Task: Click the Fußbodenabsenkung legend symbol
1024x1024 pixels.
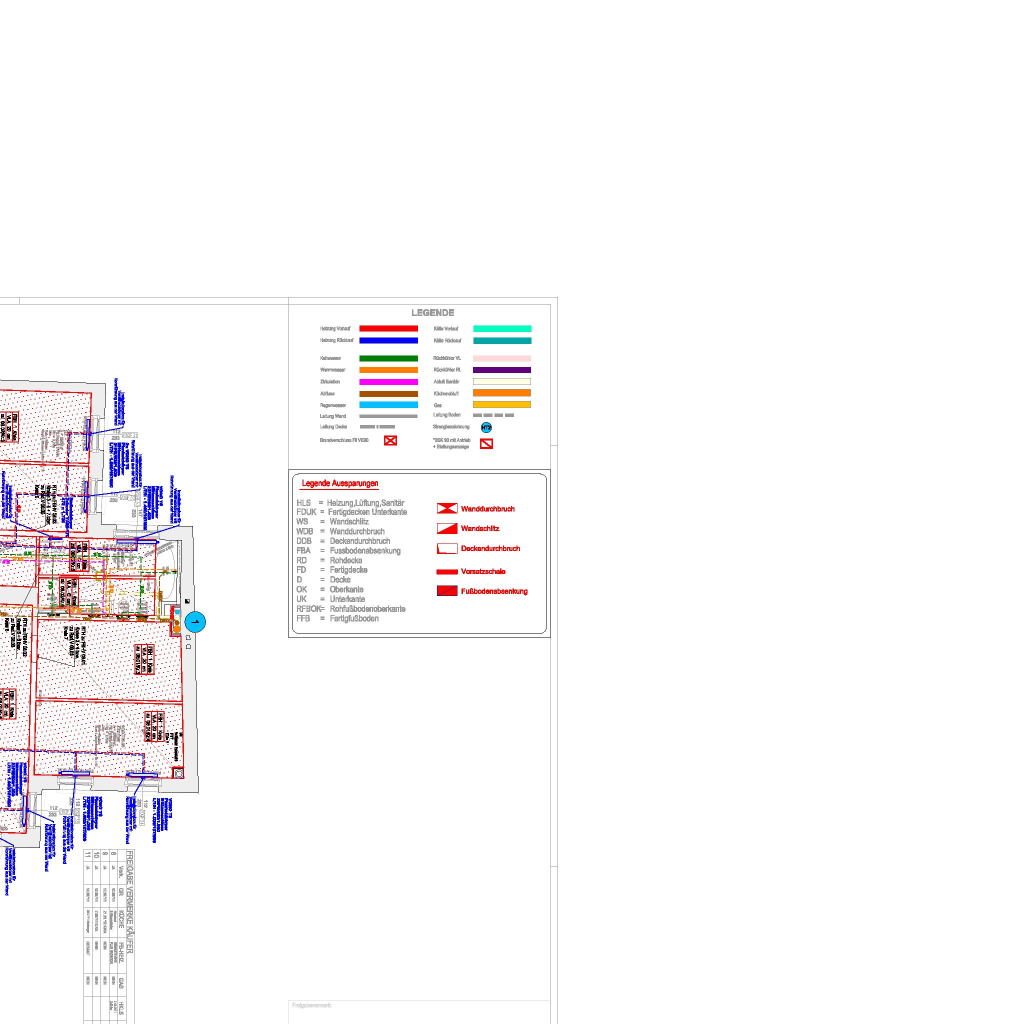Action: (x=447, y=591)
